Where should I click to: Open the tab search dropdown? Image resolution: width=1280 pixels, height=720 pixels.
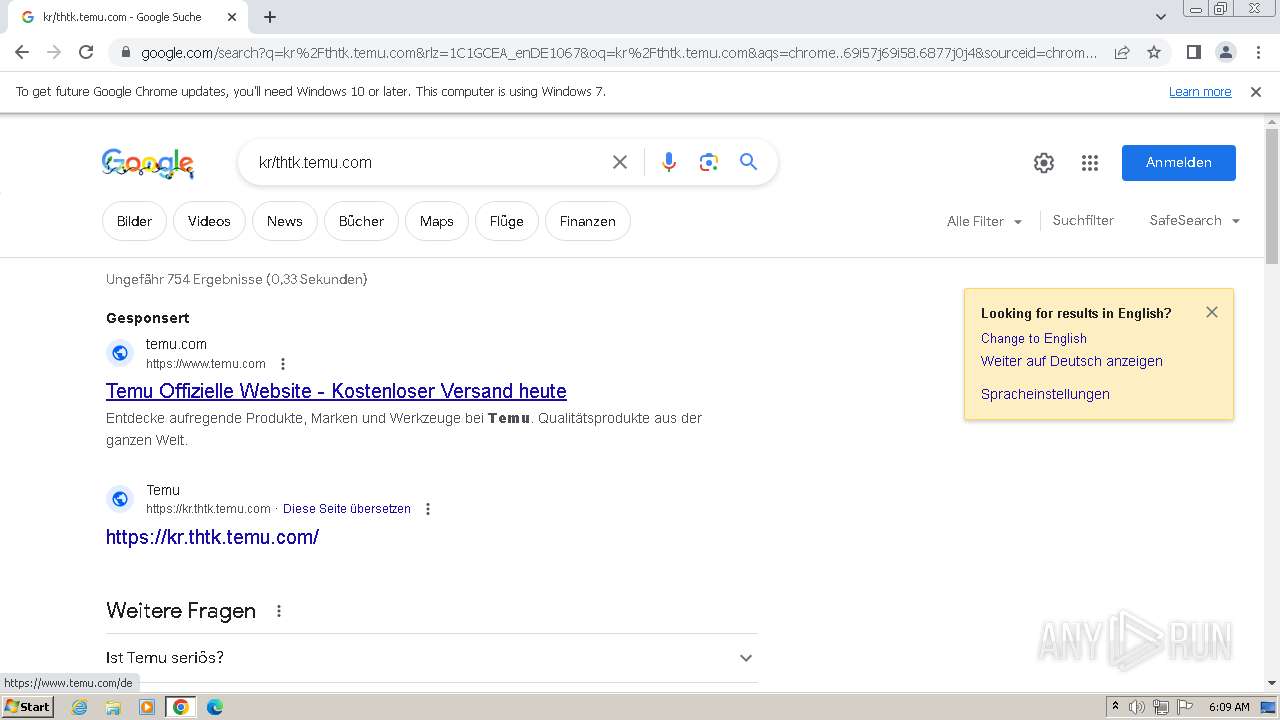(x=1161, y=17)
